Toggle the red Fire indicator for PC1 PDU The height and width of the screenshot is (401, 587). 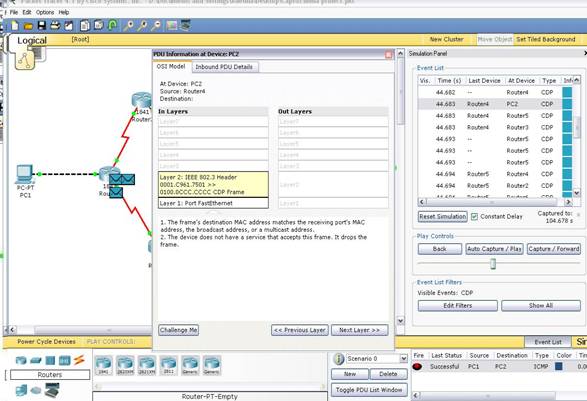pyautogui.click(x=417, y=367)
